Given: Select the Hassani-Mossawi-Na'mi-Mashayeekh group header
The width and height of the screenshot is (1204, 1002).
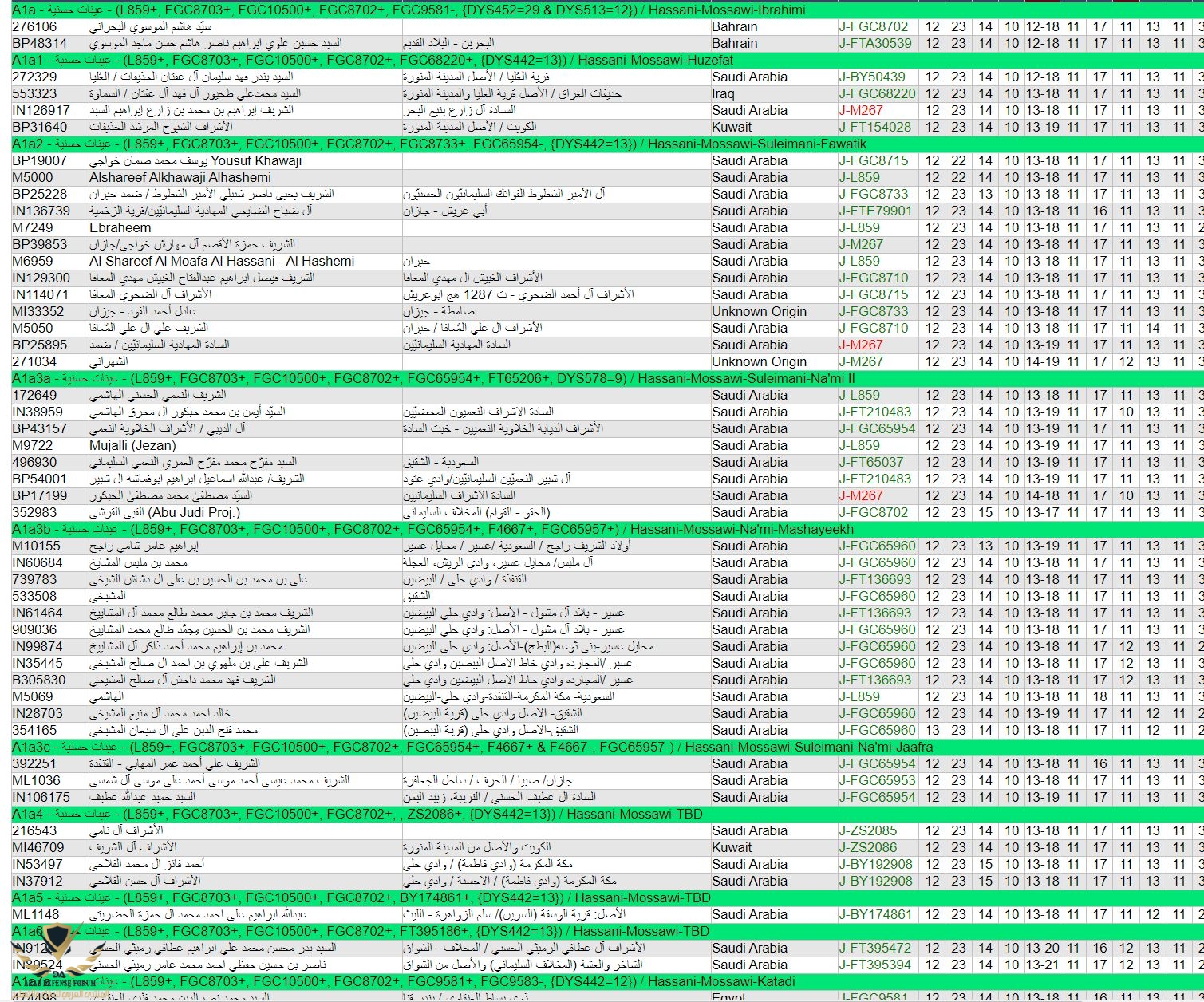Looking at the screenshot, I should [x=608, y=530].
